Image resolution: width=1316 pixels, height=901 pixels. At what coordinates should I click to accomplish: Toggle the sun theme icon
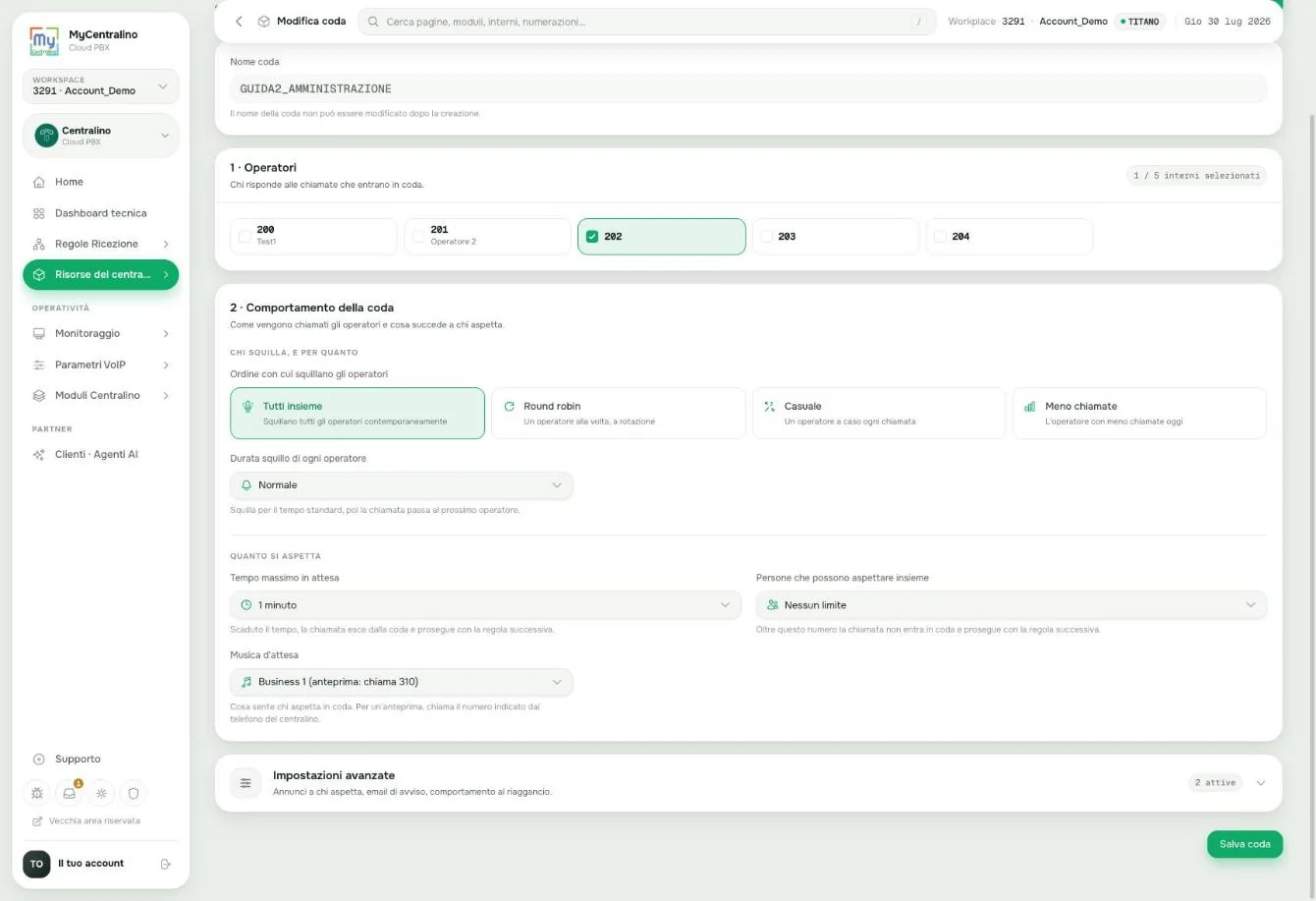point(101,793)
